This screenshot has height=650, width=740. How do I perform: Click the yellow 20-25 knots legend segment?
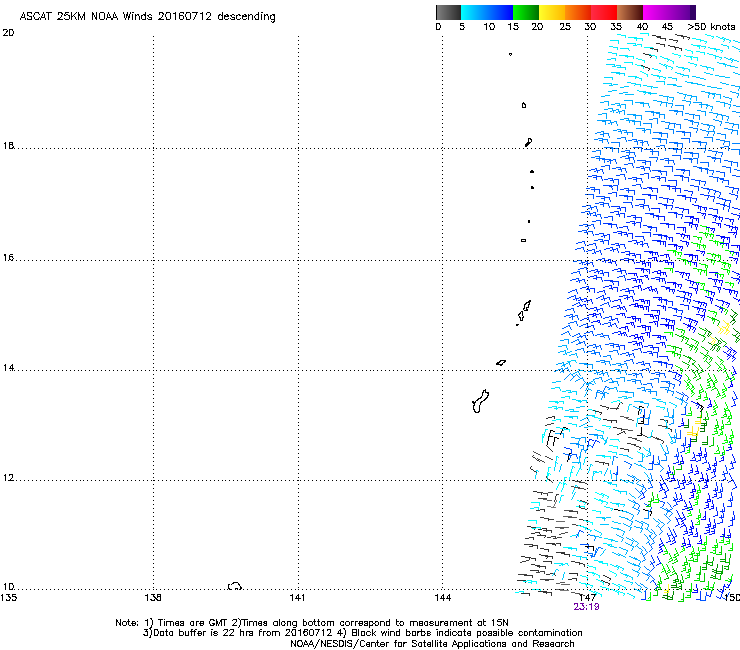click(552, 12)
